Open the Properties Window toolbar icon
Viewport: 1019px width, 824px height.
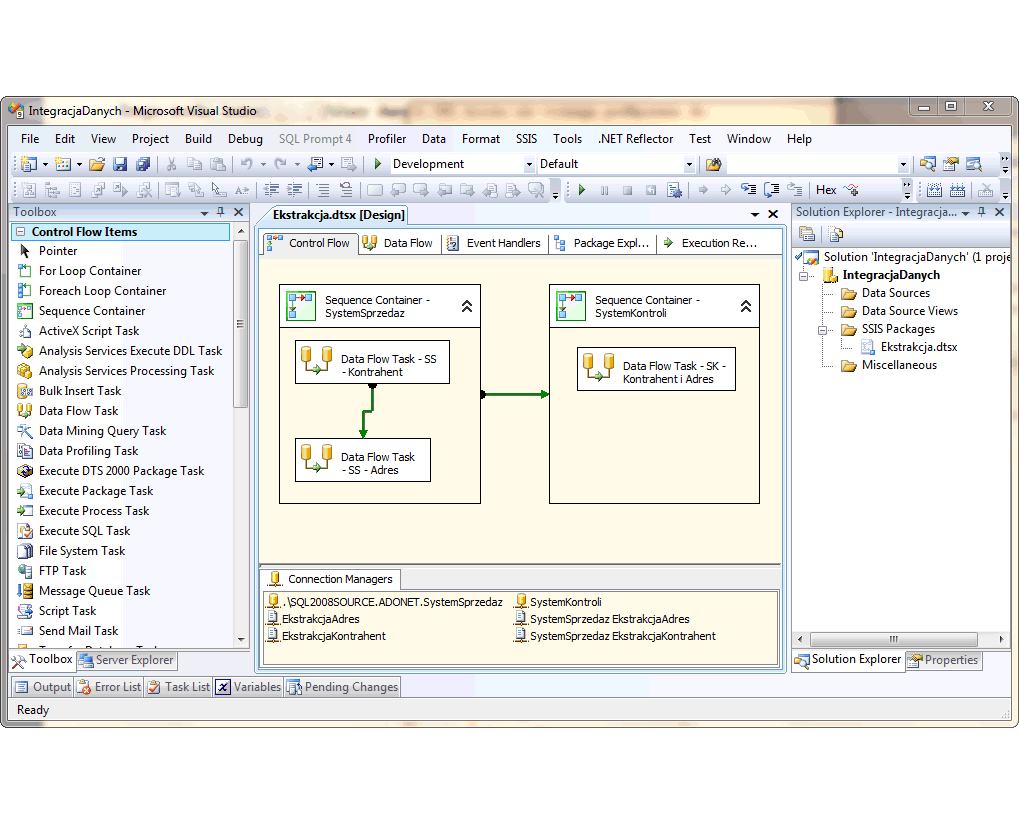click(951, 164)
